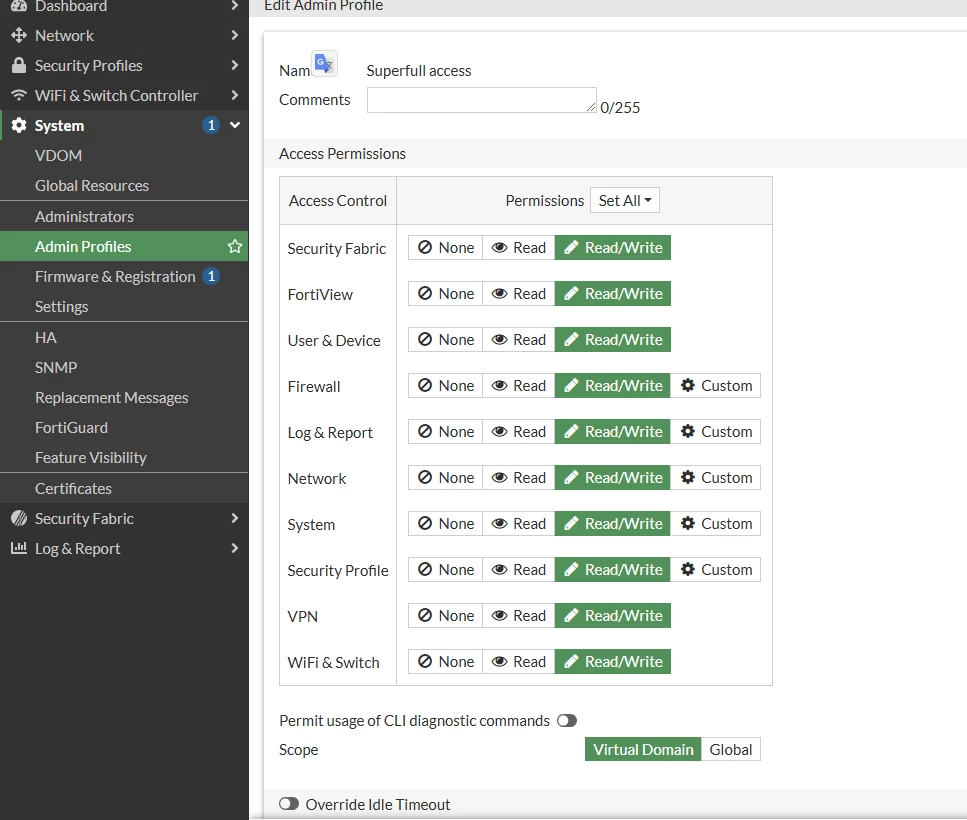The height and width of the screenshot is (820, 967).
Task: Set VPN permission to None
Action: click(445, 615)
